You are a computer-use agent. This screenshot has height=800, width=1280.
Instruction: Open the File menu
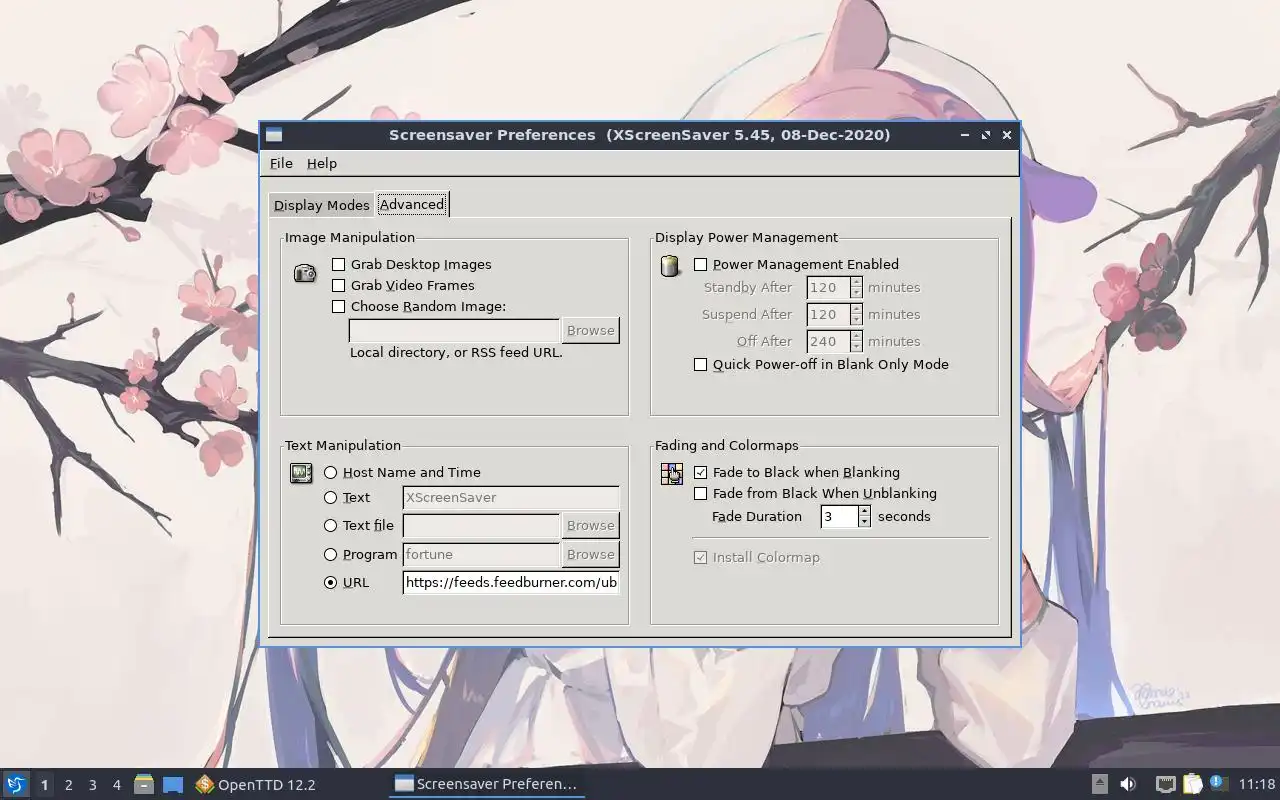click(281, 164)
